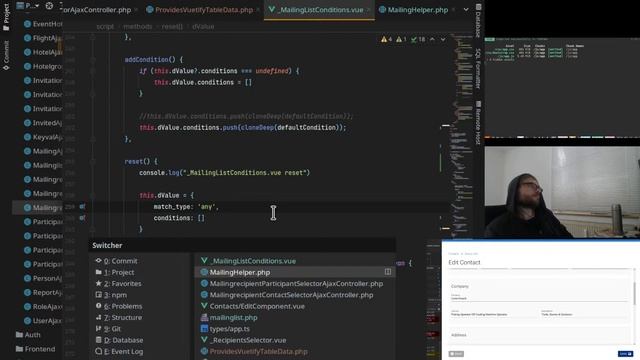Viewport: 640px width, 360px height.
Task: Open the Database tool window on right stripe
Action: click(x=478, y=20)
